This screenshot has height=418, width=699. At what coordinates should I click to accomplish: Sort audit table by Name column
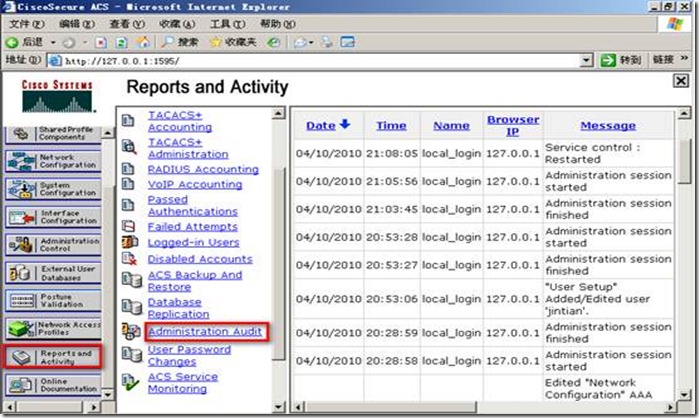tap(451, 126)
